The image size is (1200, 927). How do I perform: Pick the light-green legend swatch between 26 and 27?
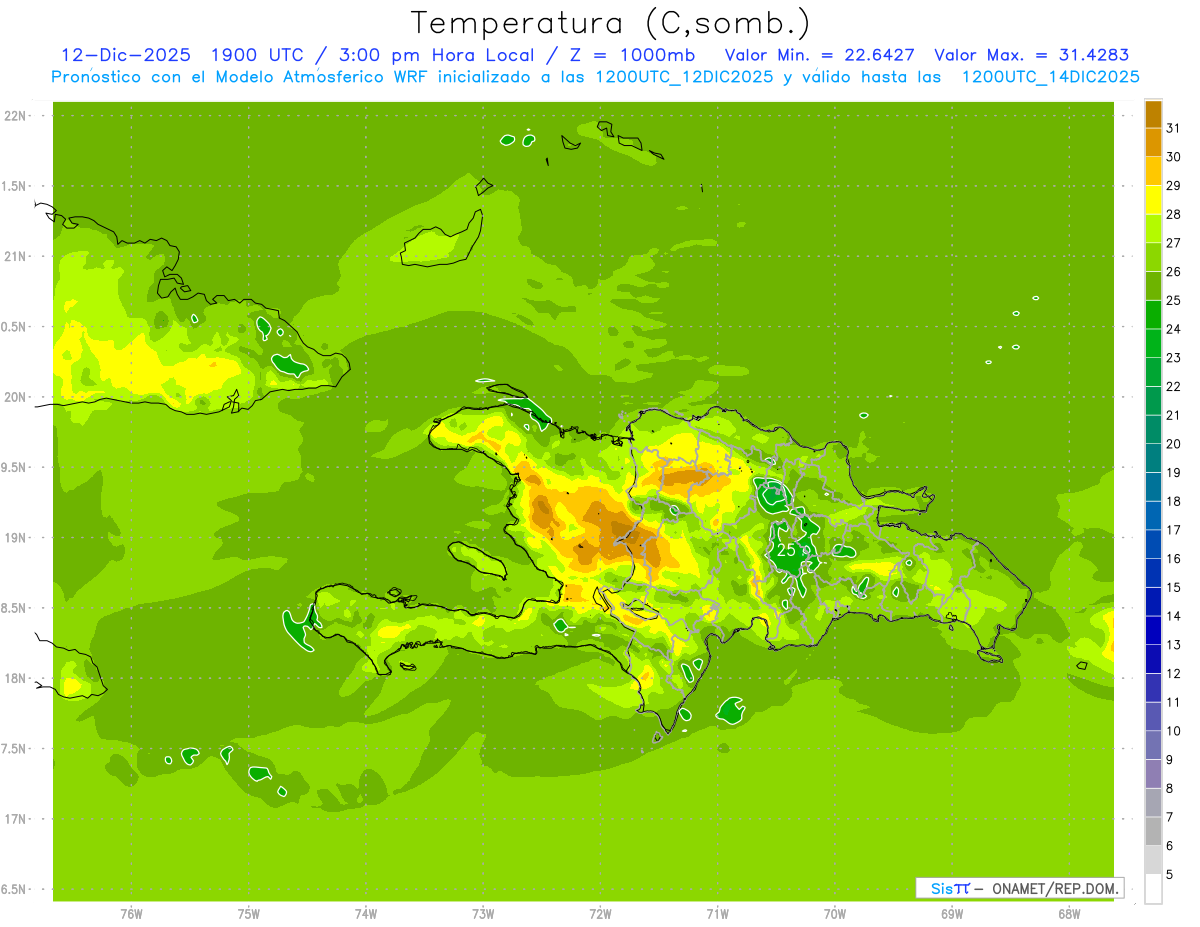click(x=1153, y=258)
